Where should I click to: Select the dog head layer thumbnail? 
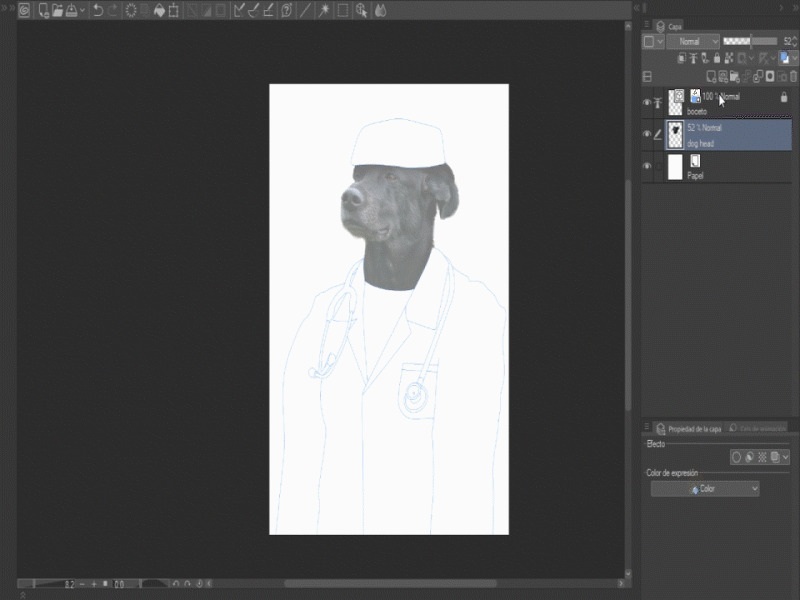coord(675,135)
